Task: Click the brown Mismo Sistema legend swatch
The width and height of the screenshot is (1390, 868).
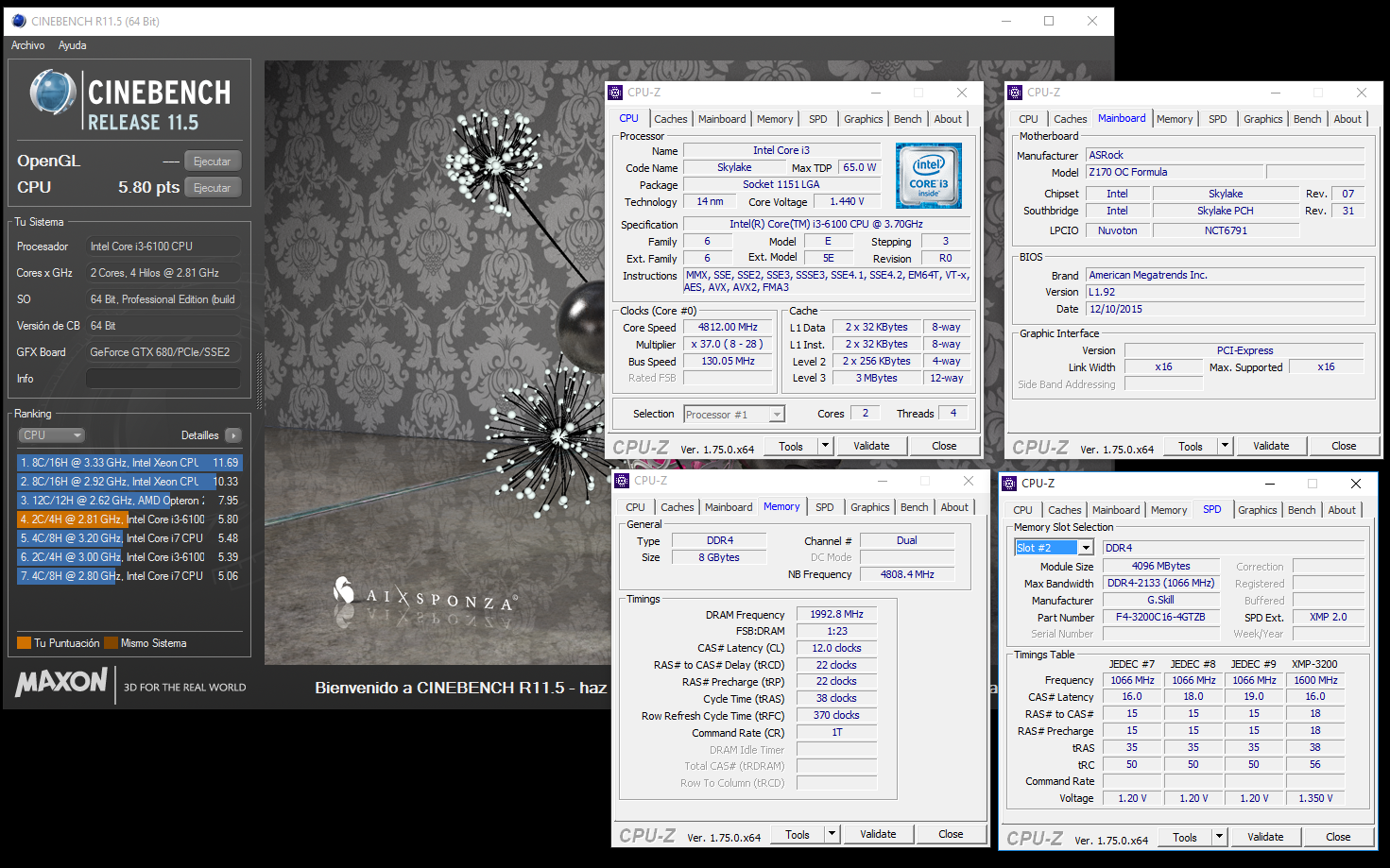Action: pyautogui.click(x=111, y=643)
